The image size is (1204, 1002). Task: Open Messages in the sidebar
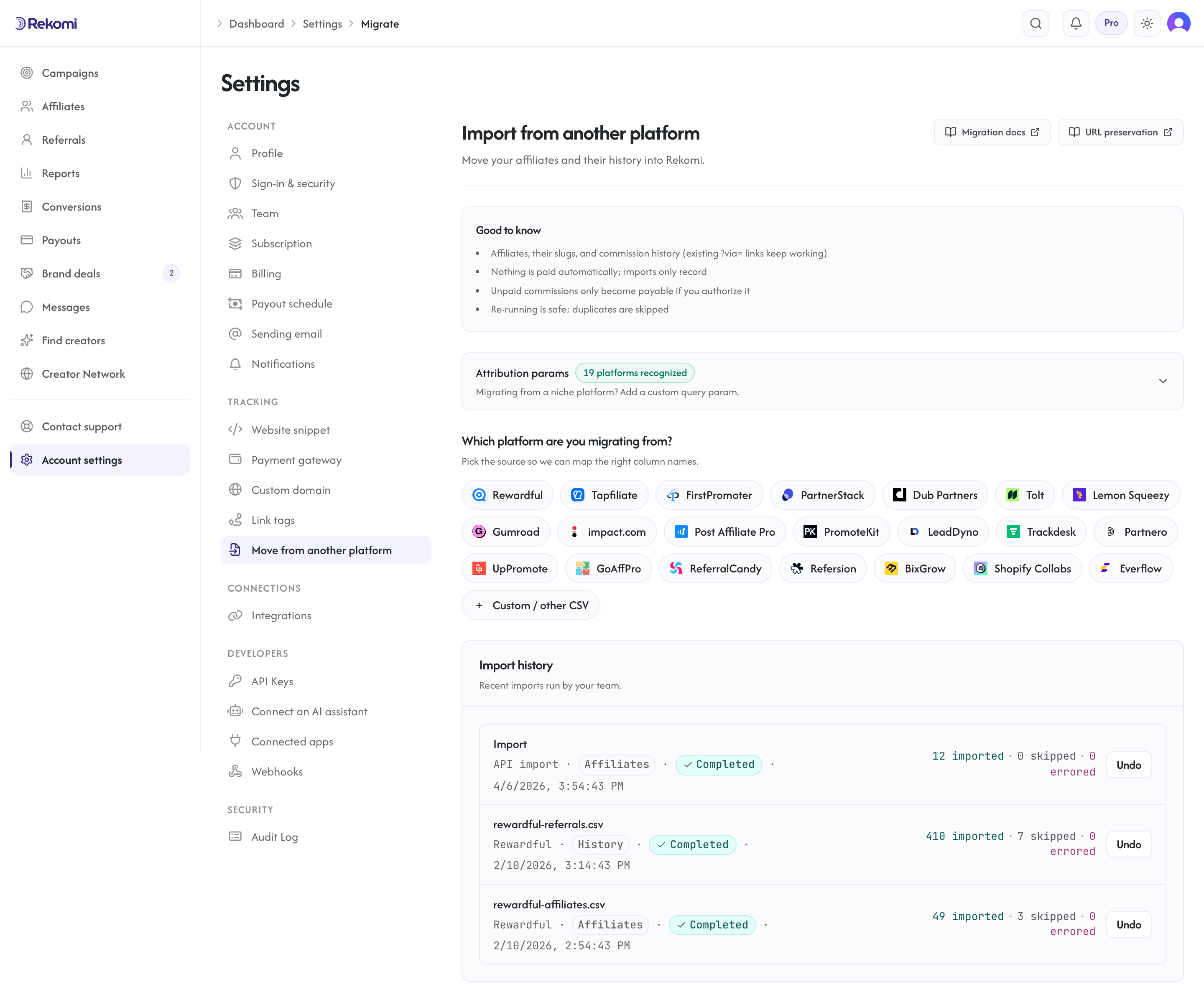point(100,307)
